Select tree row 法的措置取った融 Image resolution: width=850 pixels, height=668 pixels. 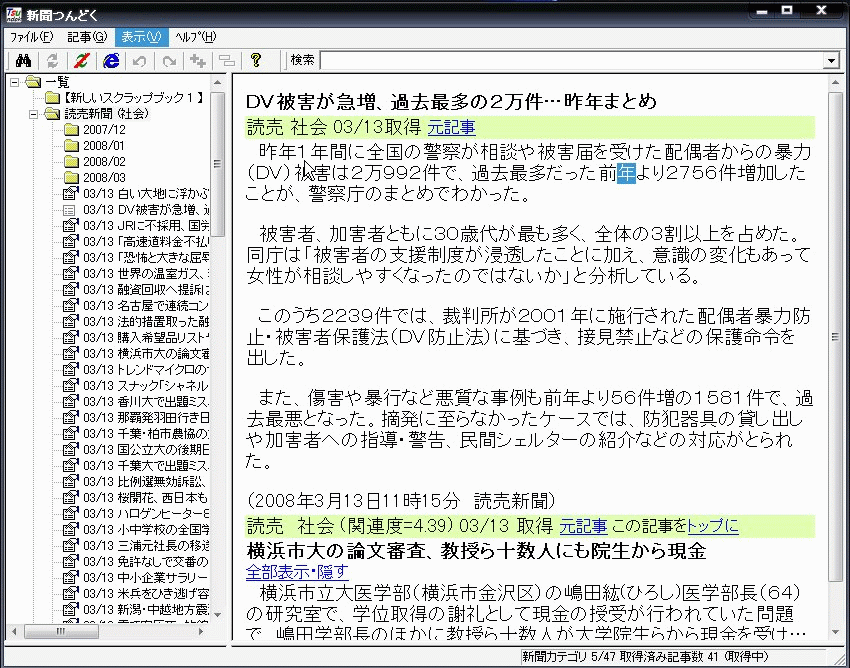[146, 322]
